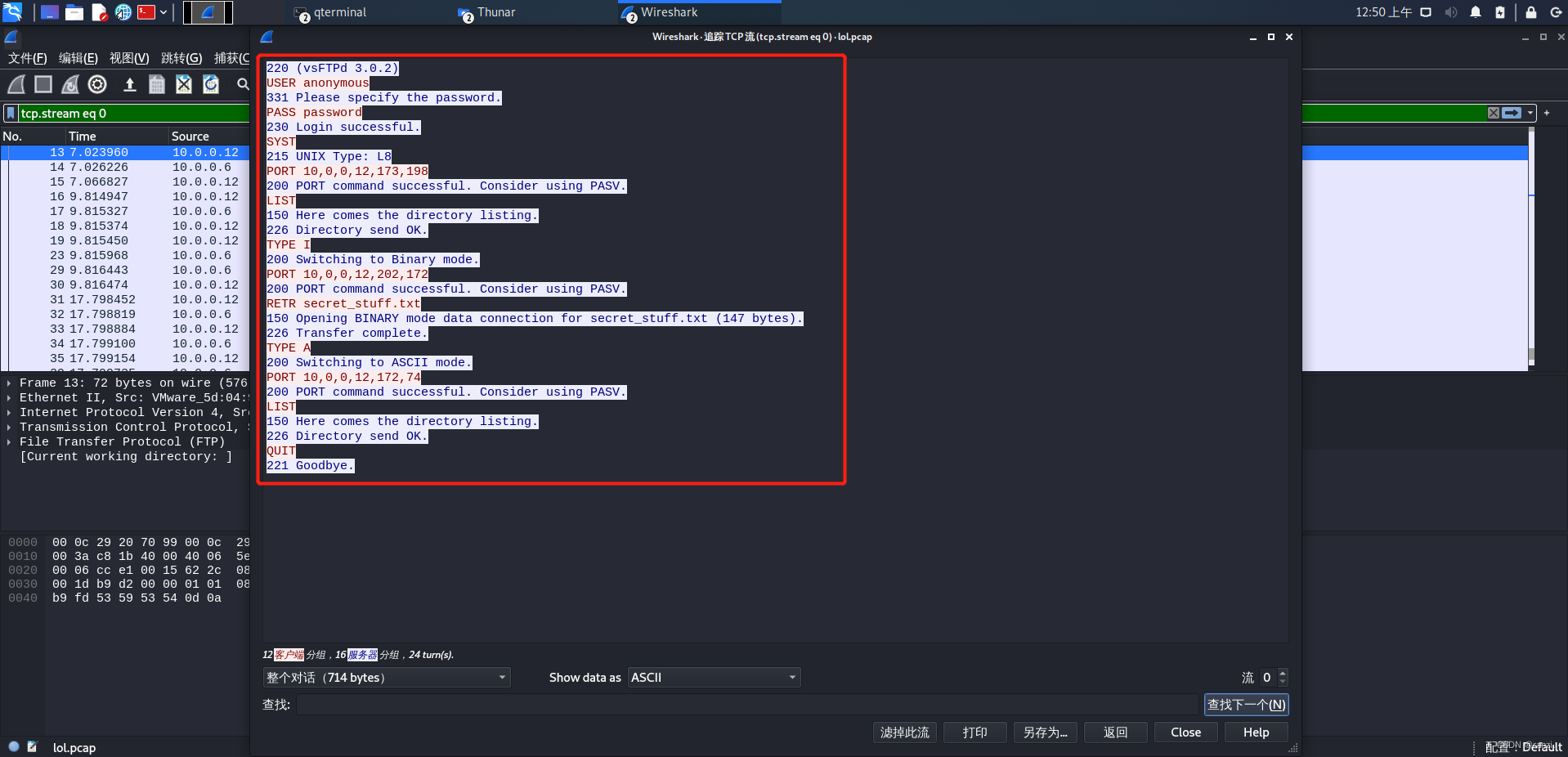The width and height of the screenshot is (1568, 757).
Task: Lock the screen with padlock icon
Action: (x=1531, y=12)
